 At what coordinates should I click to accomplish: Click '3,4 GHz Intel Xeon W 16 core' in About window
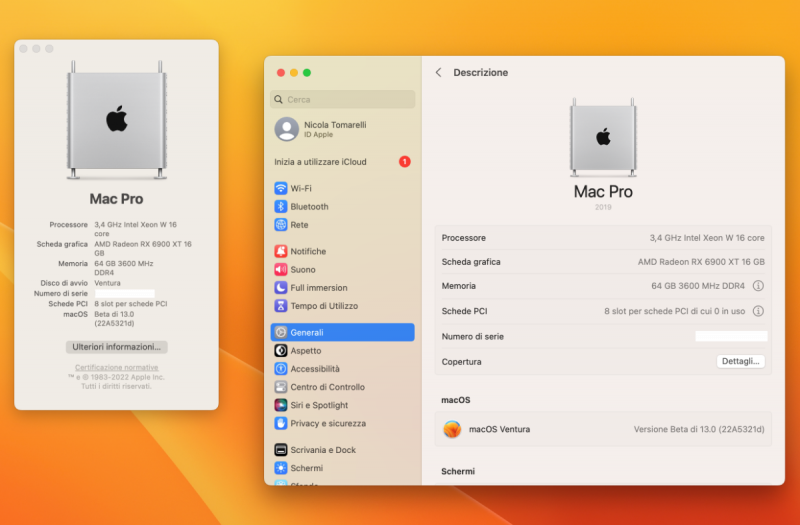tap(135, 229)
